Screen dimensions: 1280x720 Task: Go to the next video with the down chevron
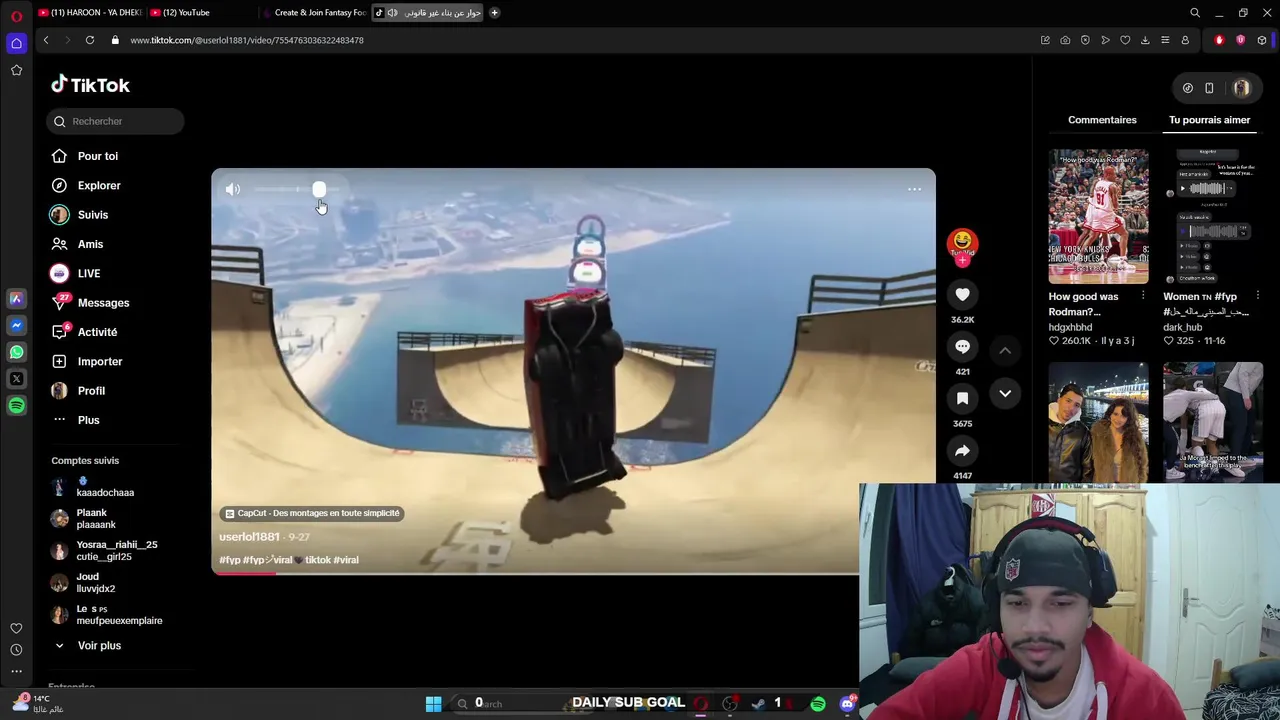tap(1005, 394)
